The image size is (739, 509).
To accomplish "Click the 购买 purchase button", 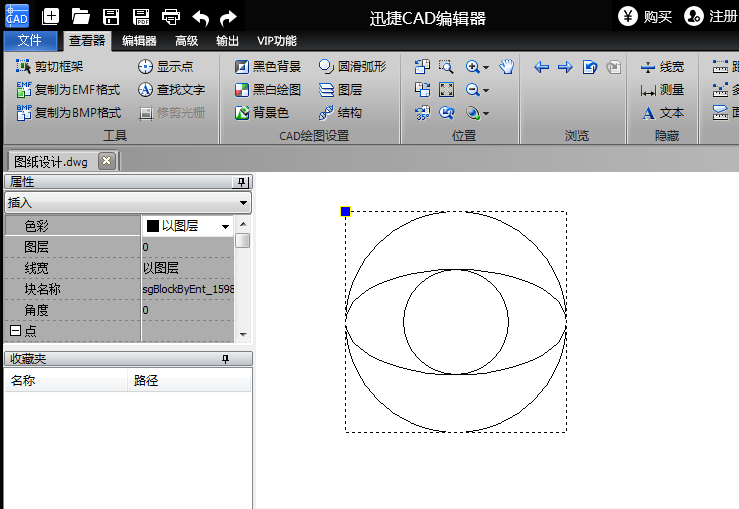I will pyautogui.click(x=645, y=16).
